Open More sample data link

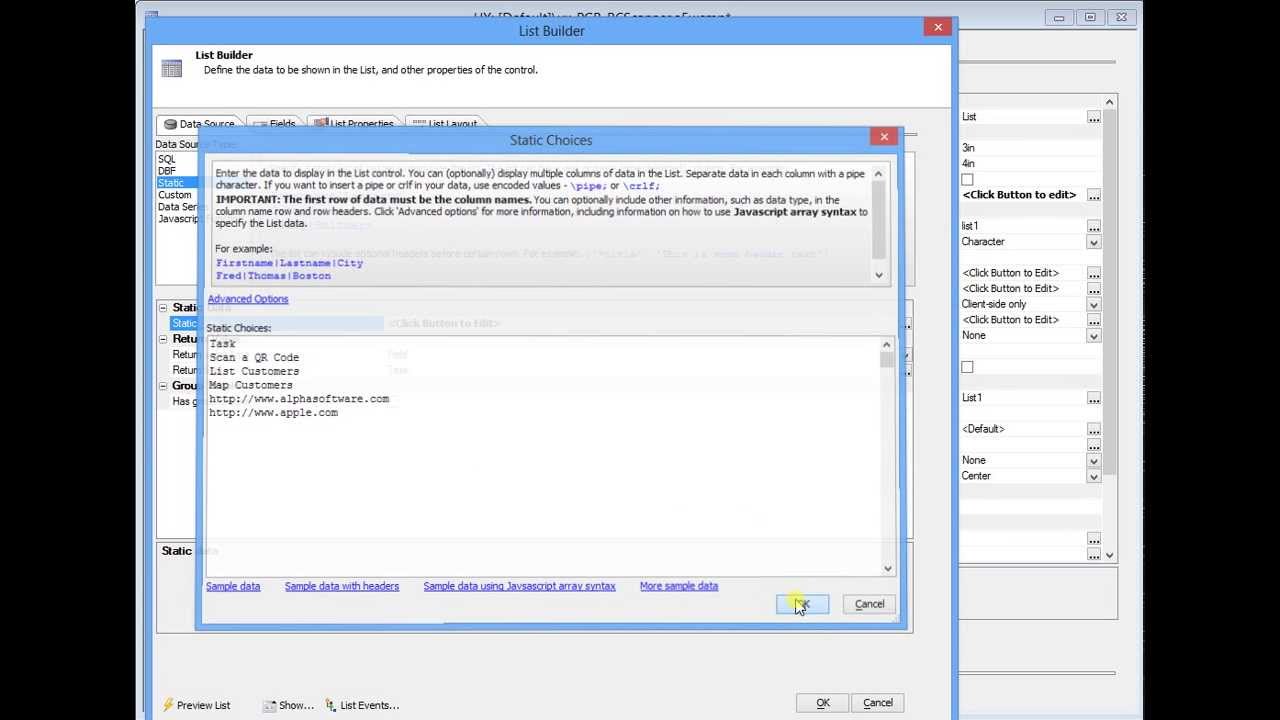click(x=679, y=586)
